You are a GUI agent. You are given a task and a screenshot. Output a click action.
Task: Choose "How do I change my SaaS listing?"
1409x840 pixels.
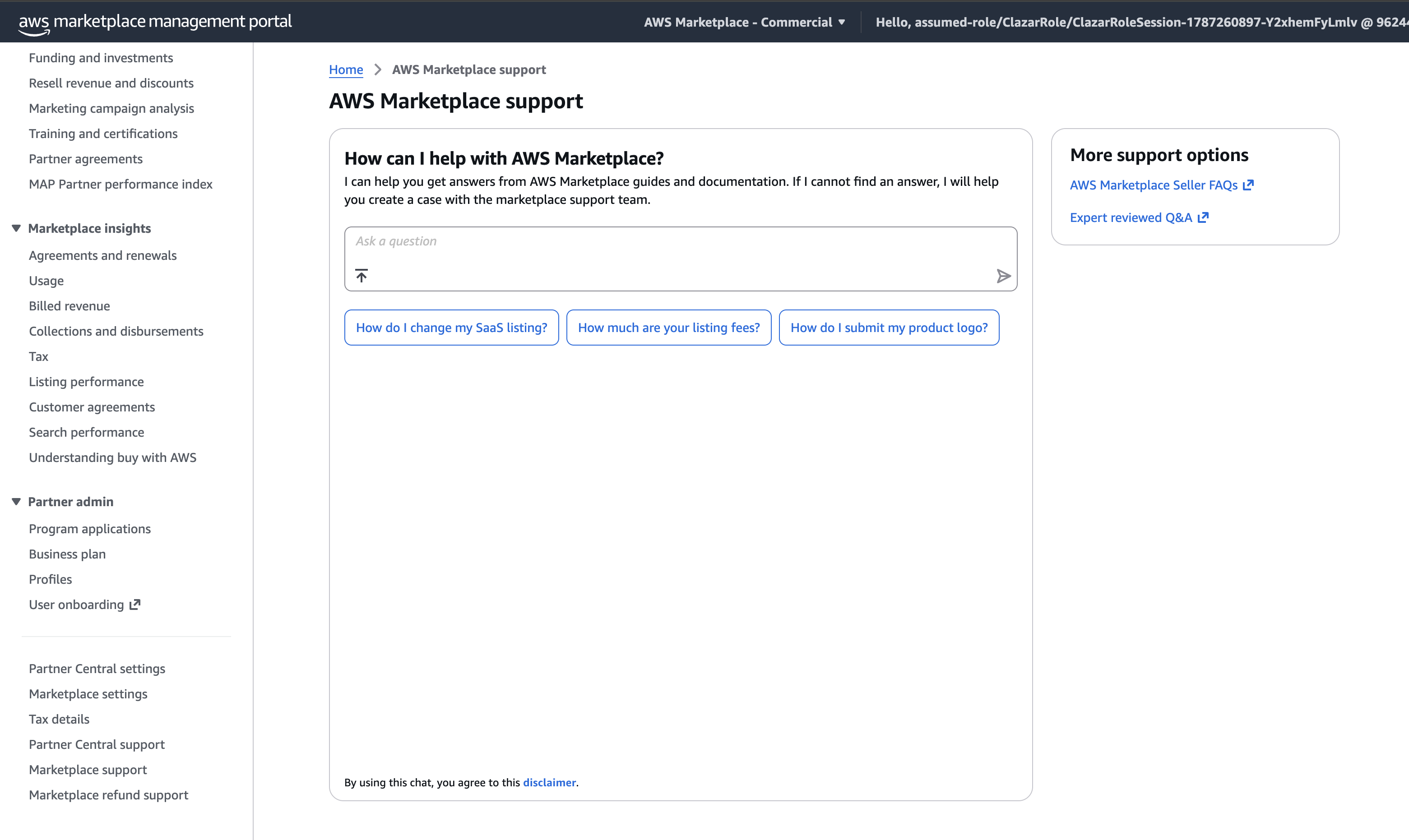point(451,327)
